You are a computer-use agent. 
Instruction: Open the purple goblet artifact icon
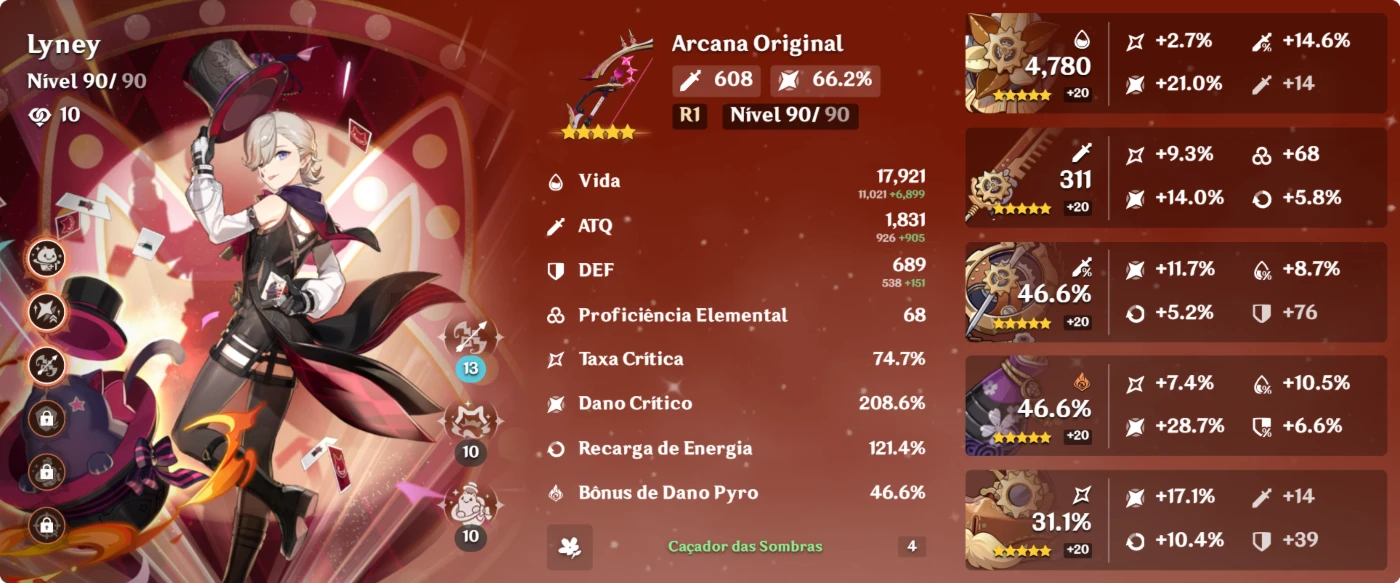[x=1008, y=405]
